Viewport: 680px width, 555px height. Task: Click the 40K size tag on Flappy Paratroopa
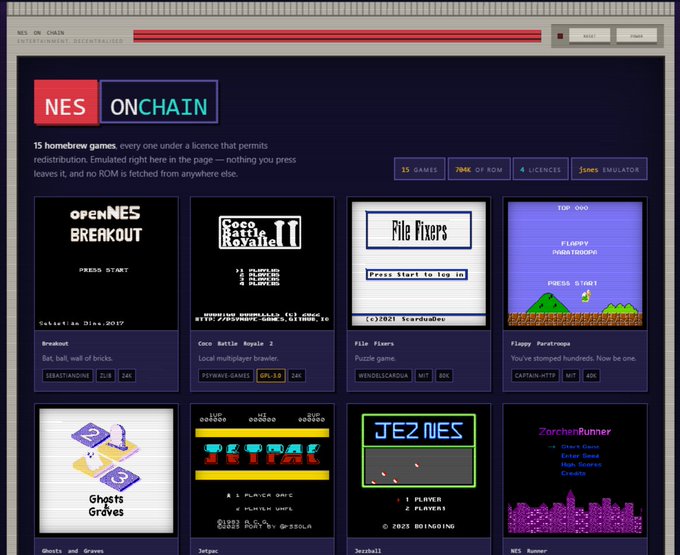coord(592,375)
